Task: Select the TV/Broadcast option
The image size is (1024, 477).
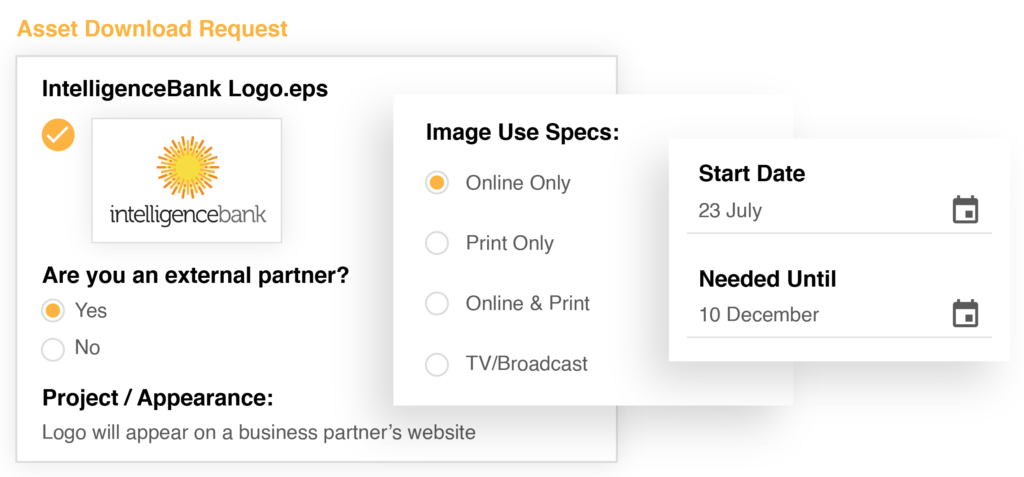Action: click(x=437, y=364)
